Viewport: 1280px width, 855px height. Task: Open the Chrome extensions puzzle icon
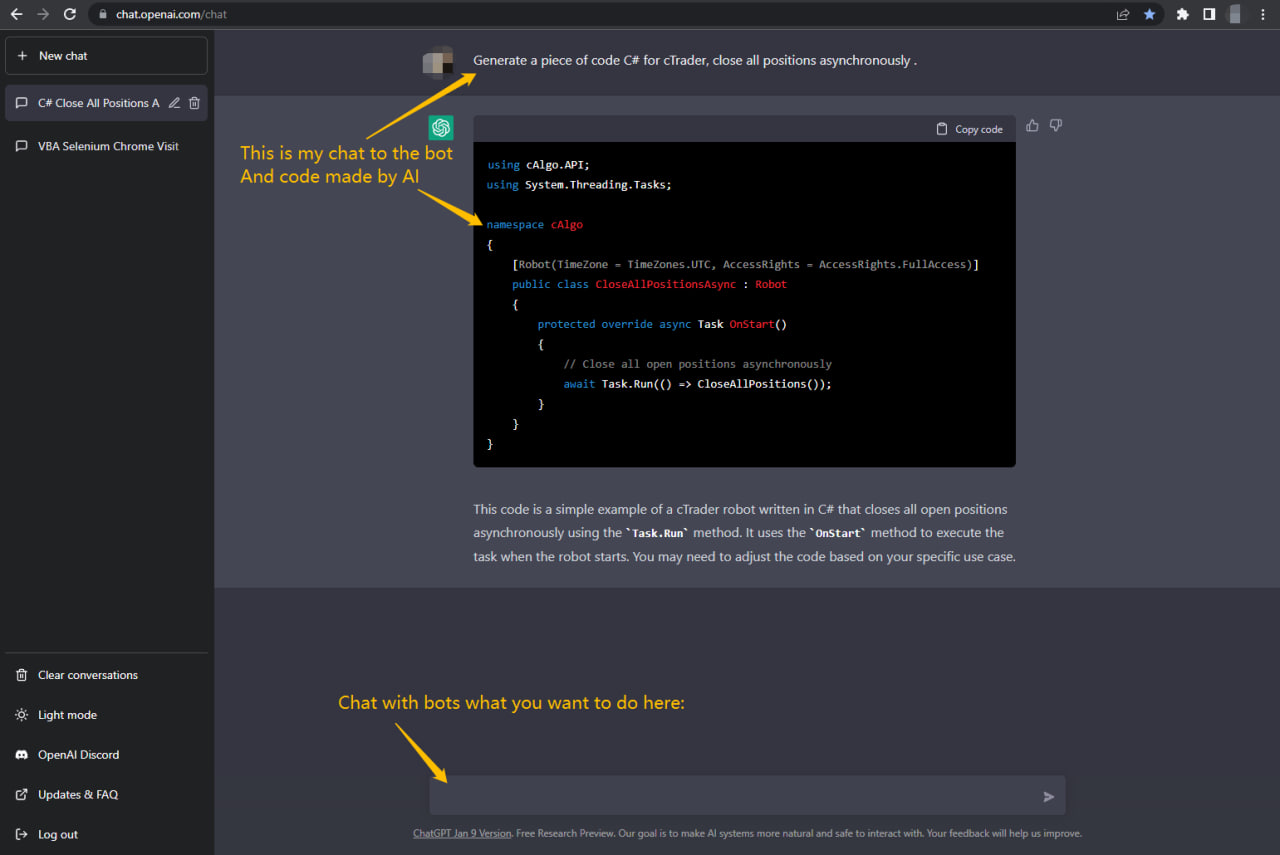tap(1182, 15)
